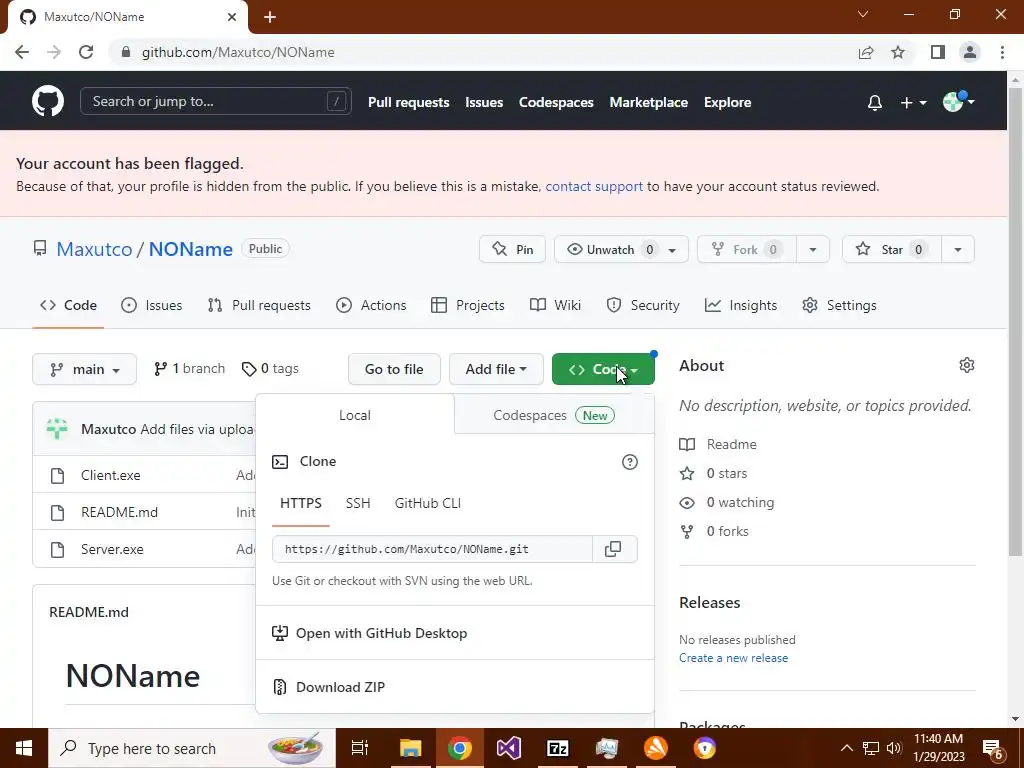
Task: Open the Wiki tab
Action: pos(555,305)
